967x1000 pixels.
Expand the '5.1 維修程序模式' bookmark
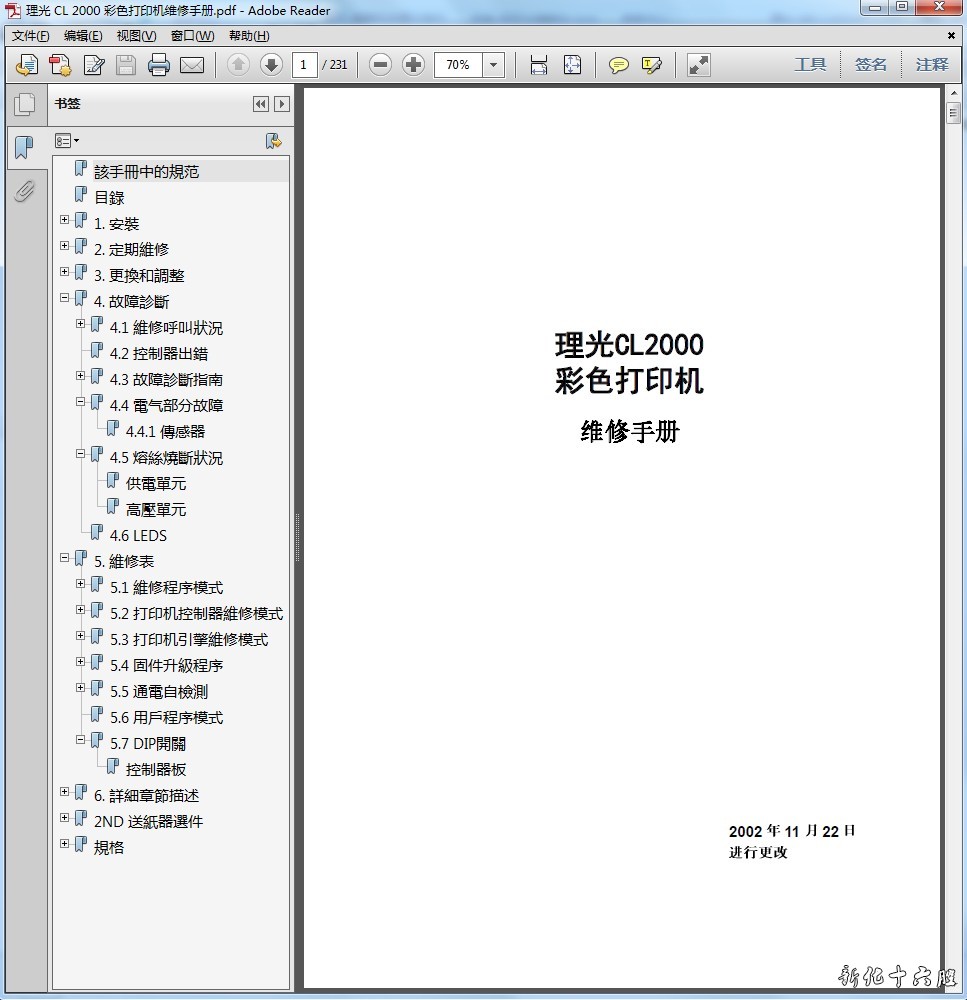(x=81, y=584)
